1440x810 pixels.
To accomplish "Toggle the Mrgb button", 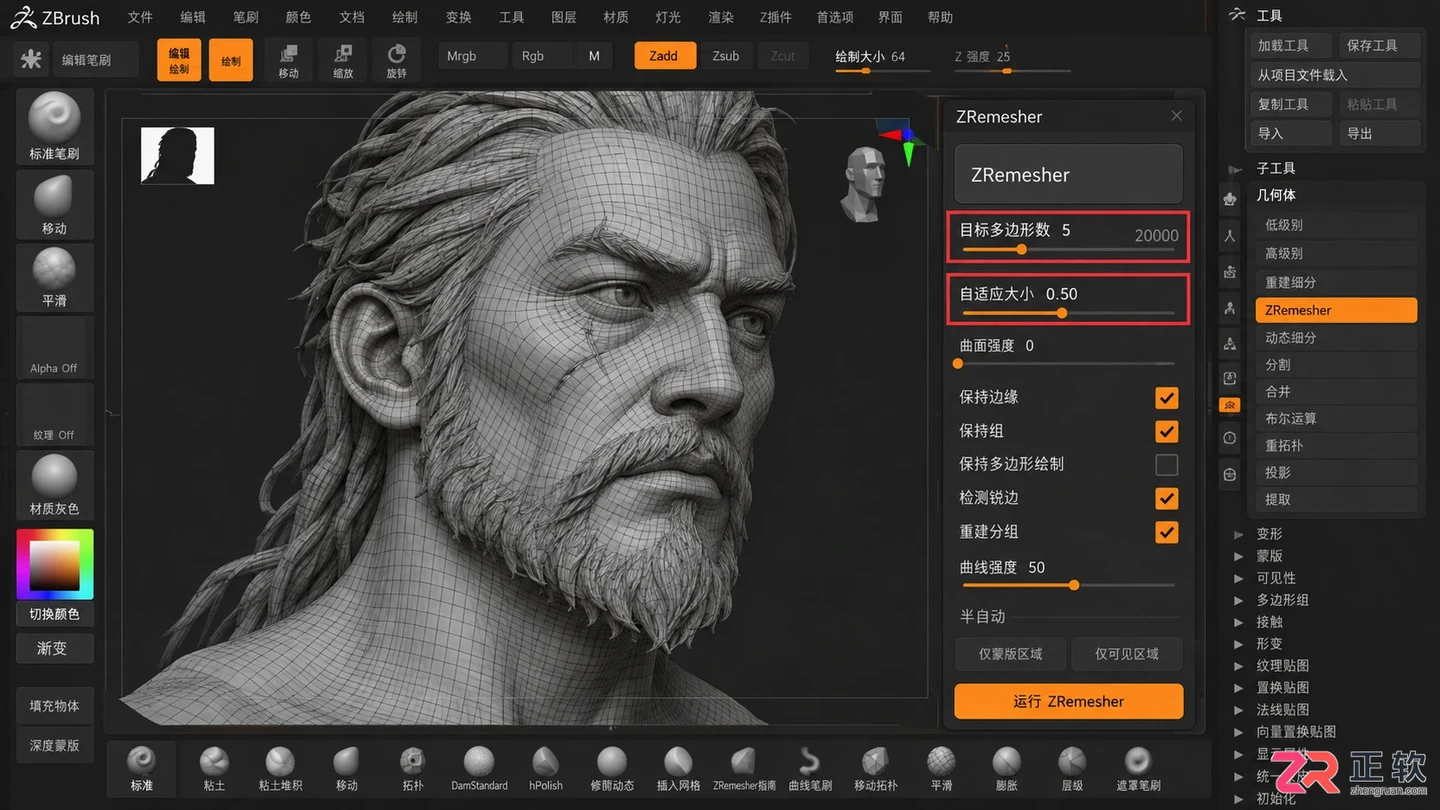I will (472, 56).
